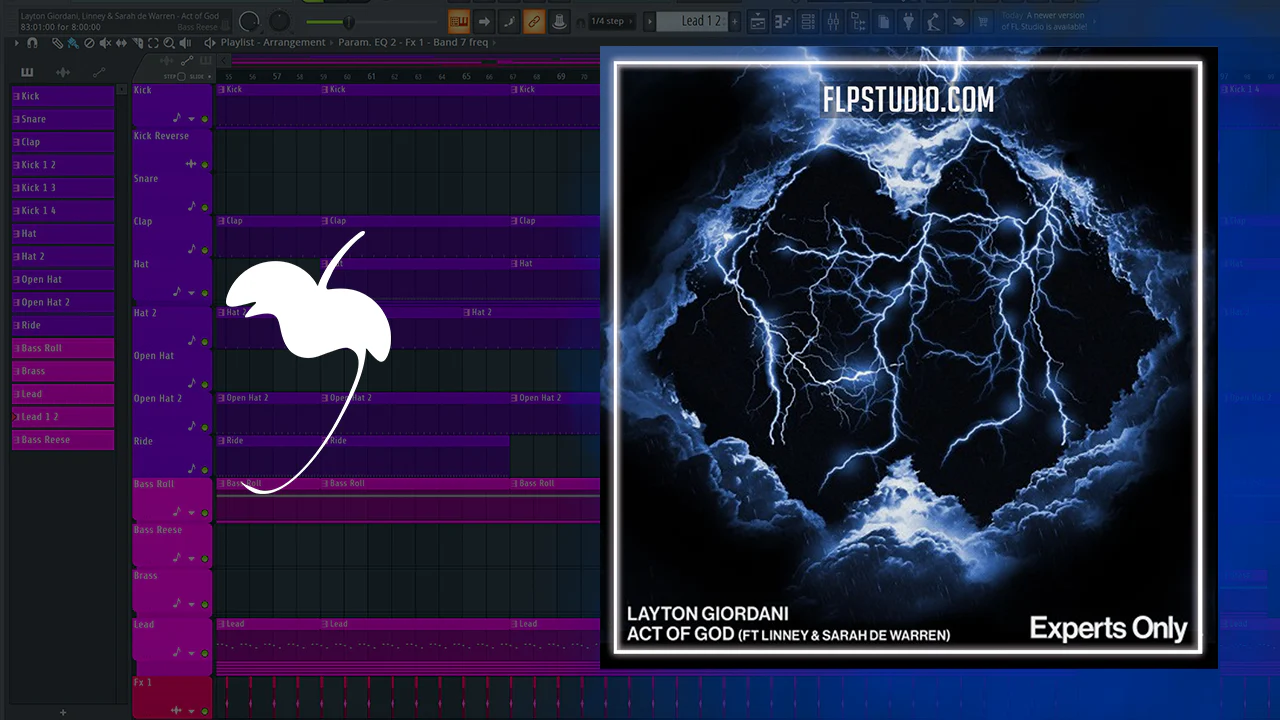Select Hat 2 pattern in picker list

[x=63, y=257]
